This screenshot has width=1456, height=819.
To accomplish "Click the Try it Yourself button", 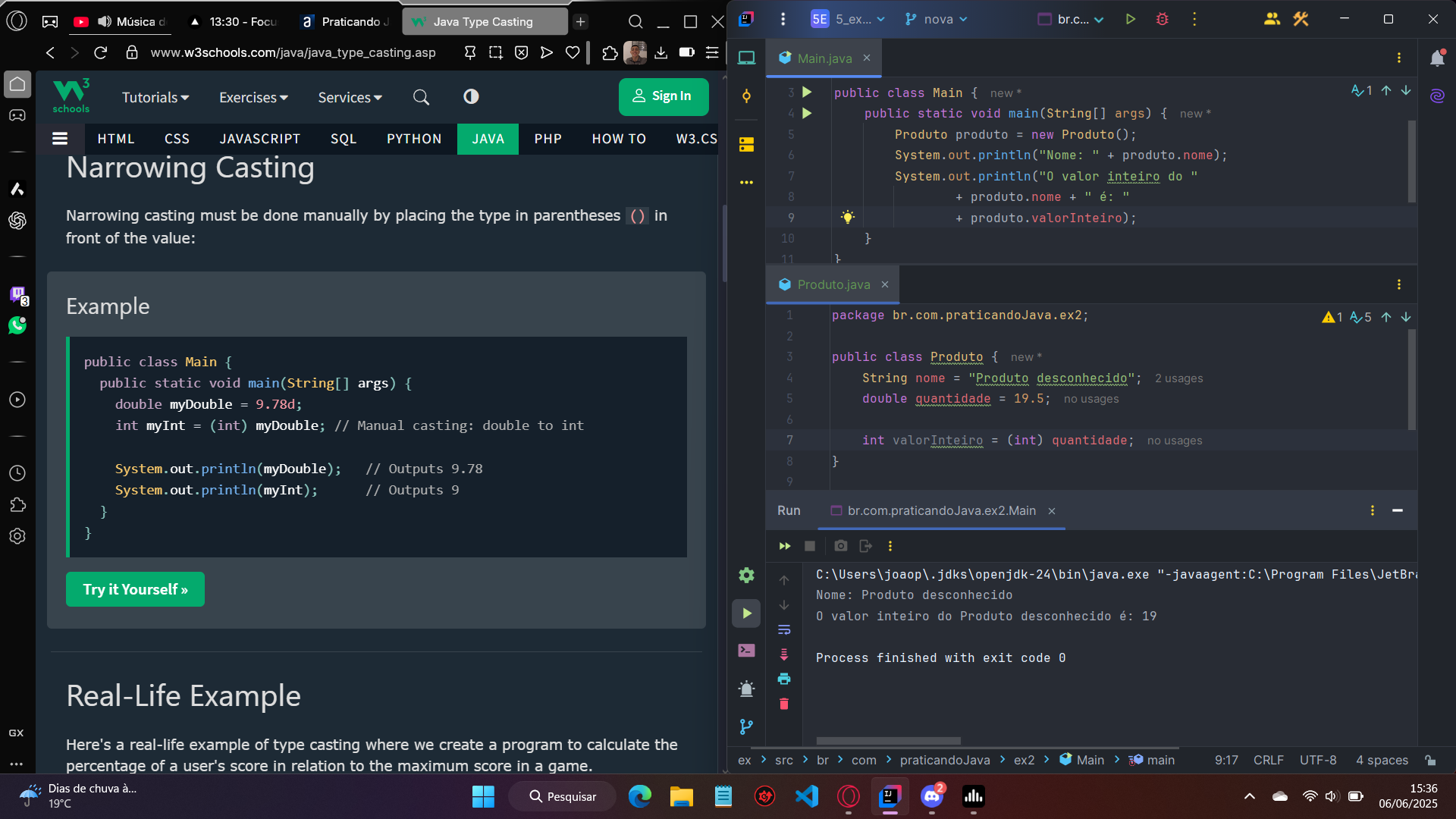I will [135, 589].
